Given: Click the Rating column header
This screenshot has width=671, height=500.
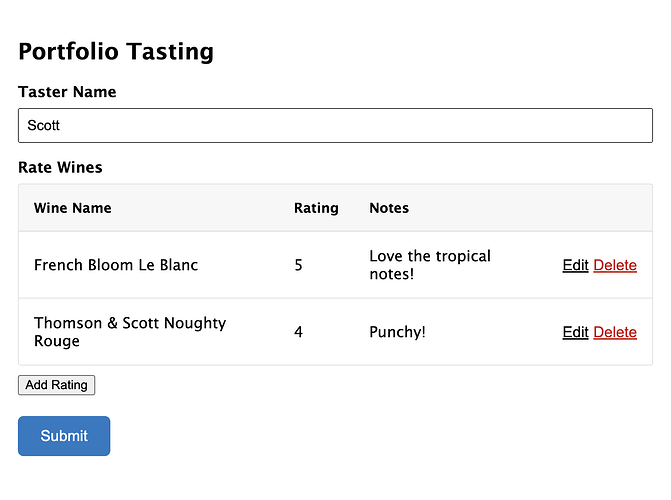Looking at the screenshot, I should [x=316, y=208].
